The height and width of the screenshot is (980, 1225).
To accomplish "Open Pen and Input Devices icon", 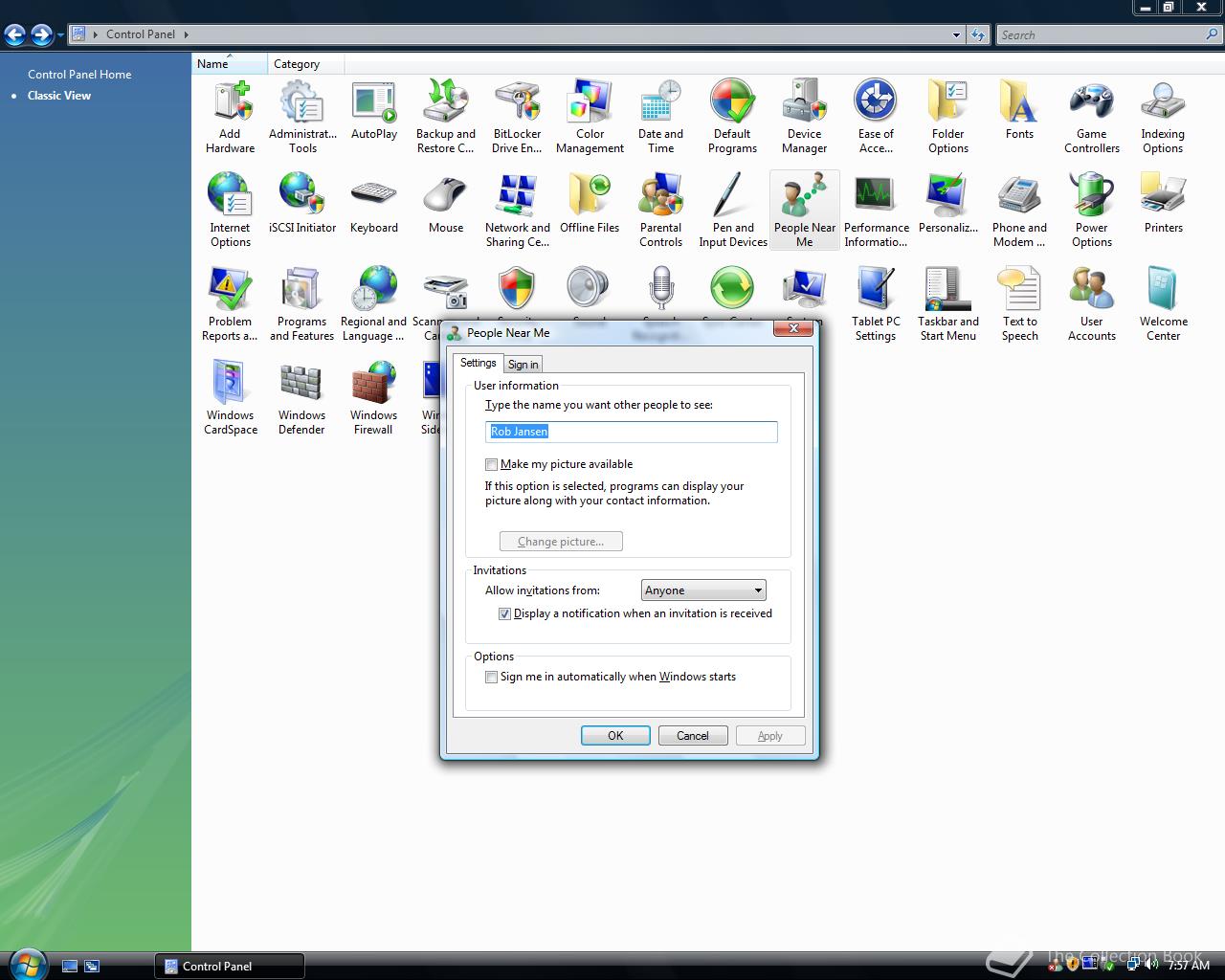I will coord(732,211).
